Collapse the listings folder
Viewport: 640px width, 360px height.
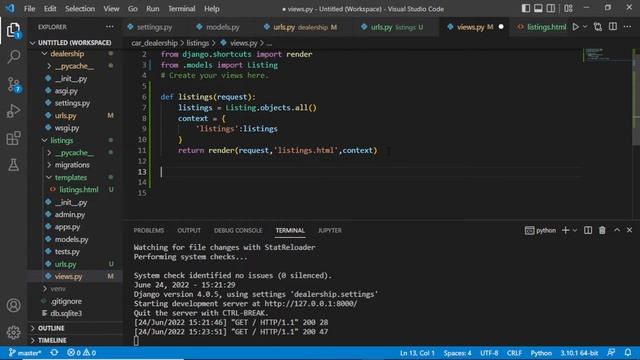[x=62, y=140]
